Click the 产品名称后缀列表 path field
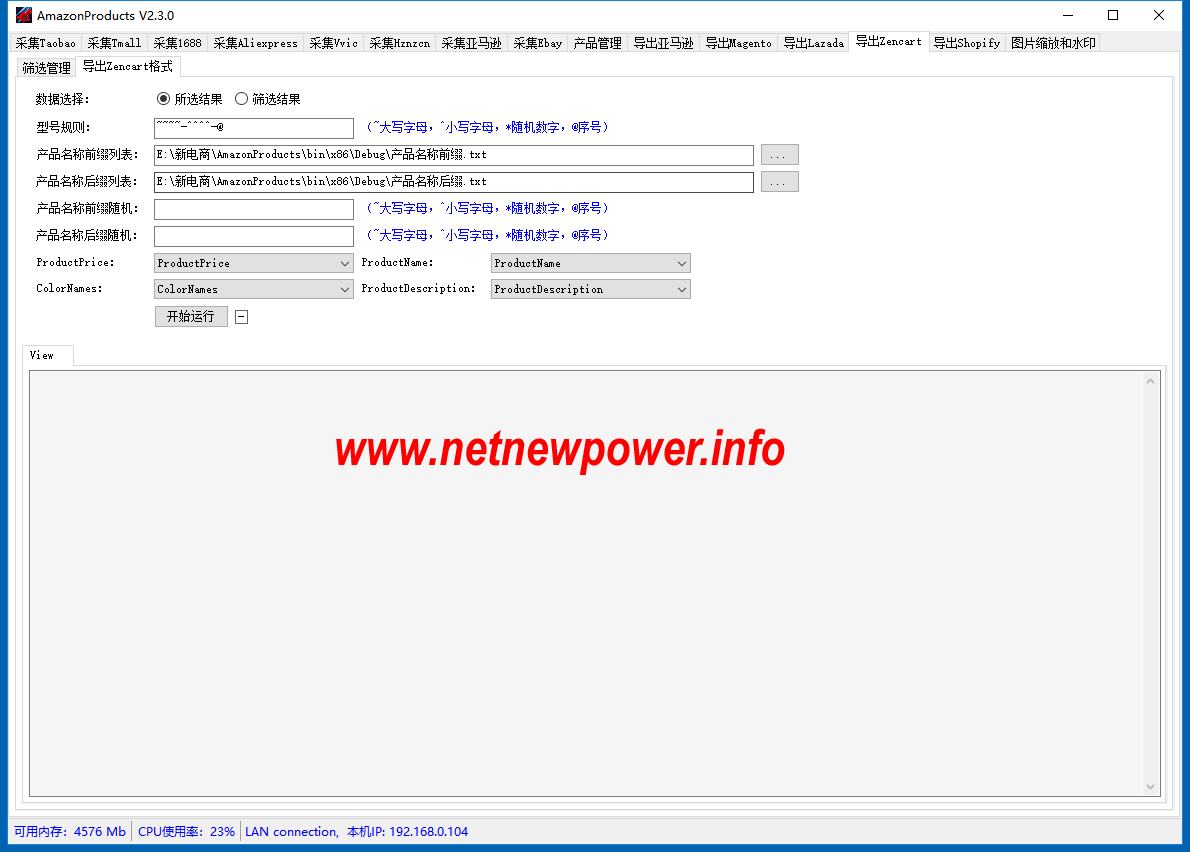This screenshot has width=1190, height=852. [x=454, y=182]
